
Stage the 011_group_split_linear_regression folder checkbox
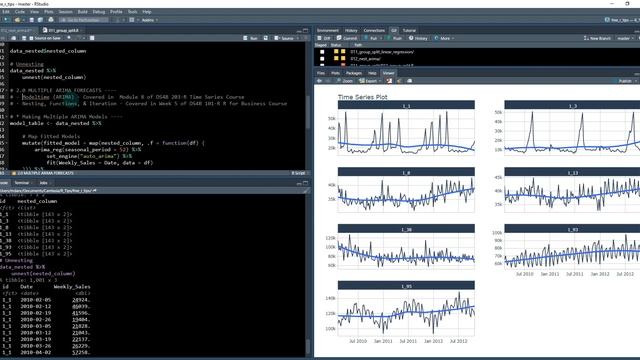coord(322,52)
